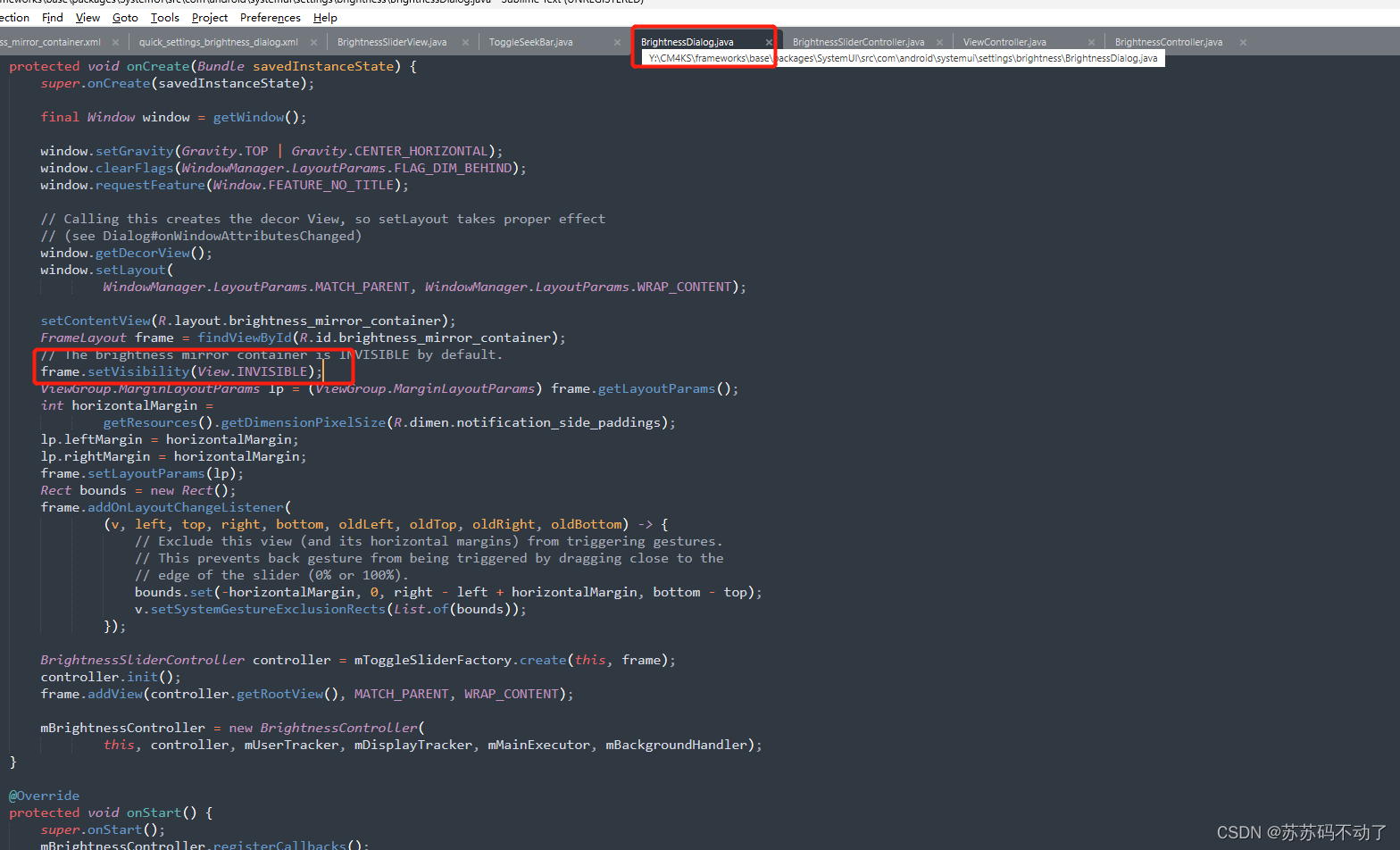This screenshot has height=850, width=1400.
Task: Click 'findViewById' in FrameLayout line
Action: pos(245,337)
